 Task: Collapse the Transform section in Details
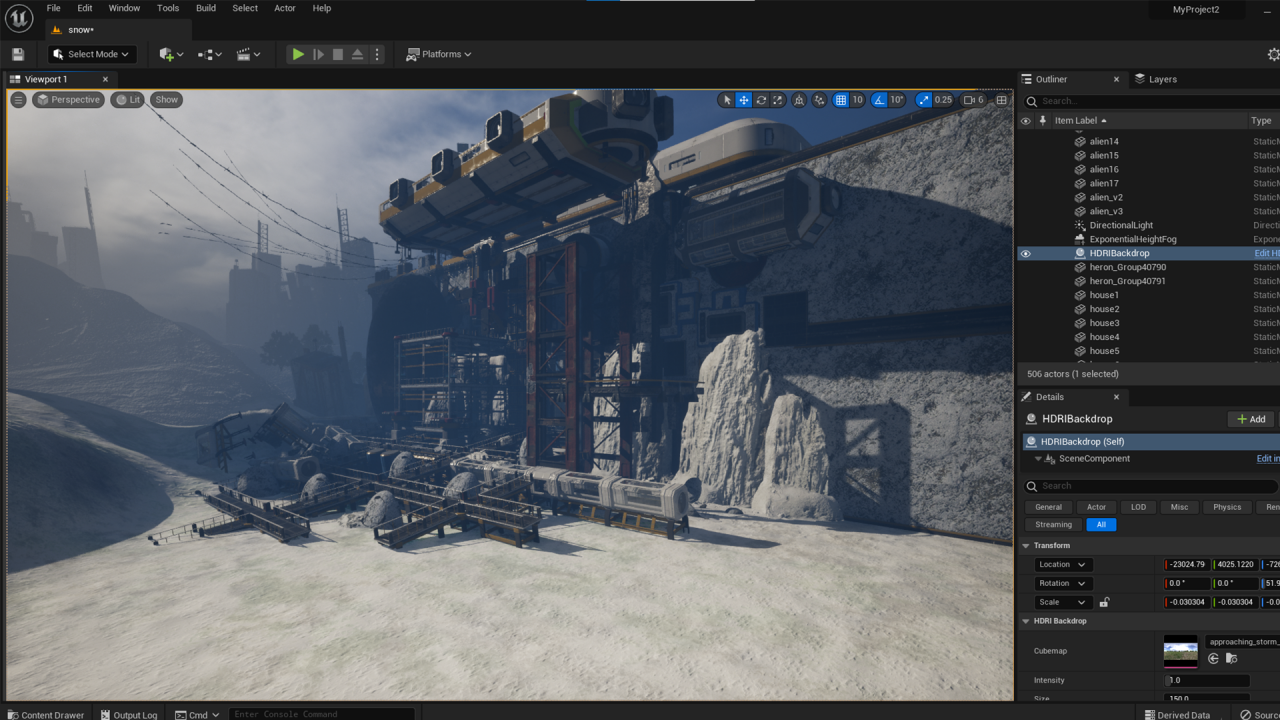(x=1026, y=546)
